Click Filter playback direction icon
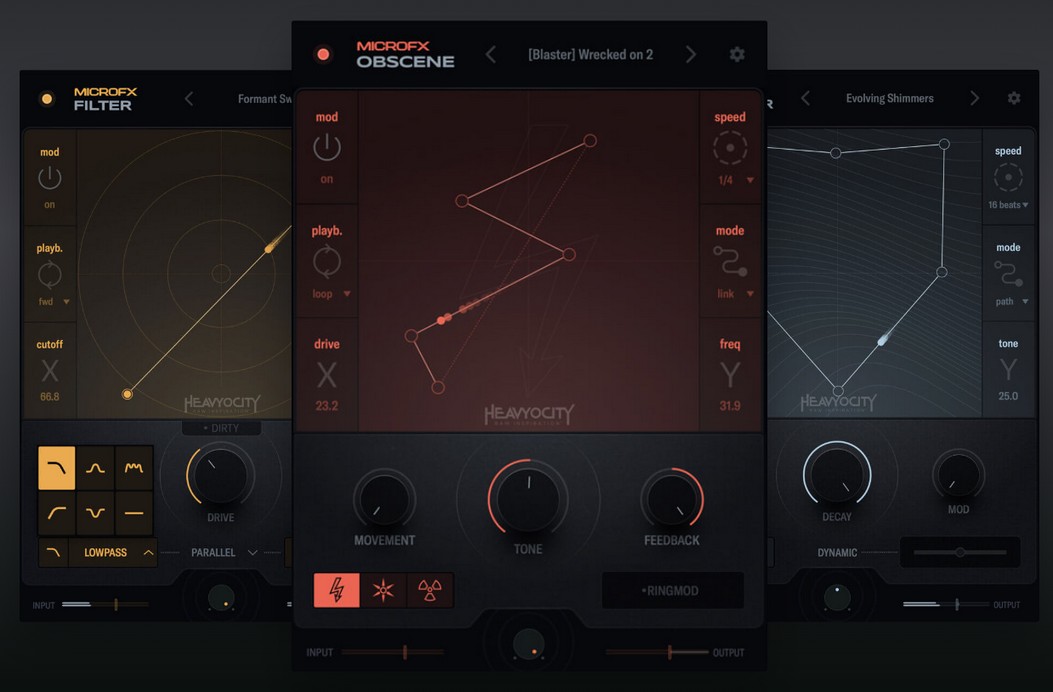 [x=50, y=275]
